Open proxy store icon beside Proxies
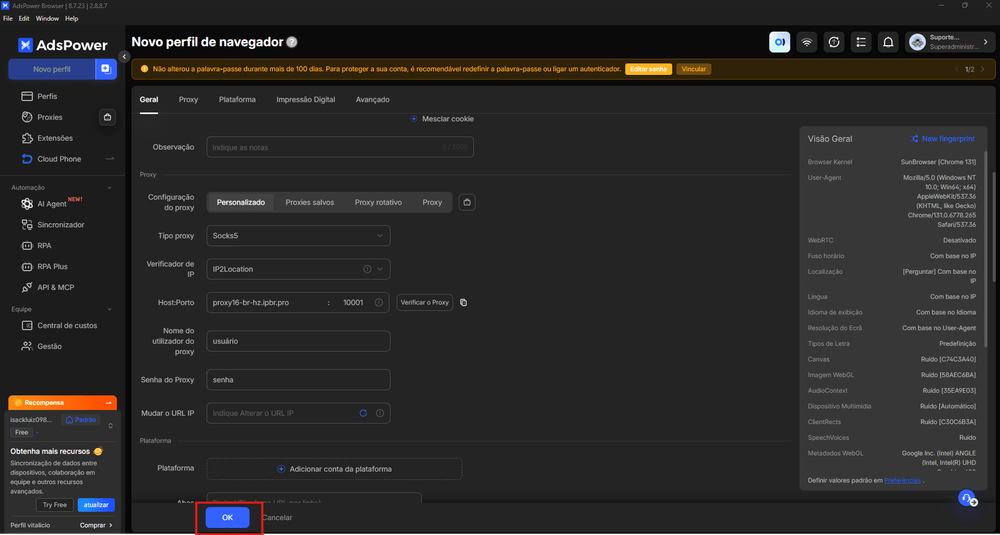The image size is (1000, 535). pyautogui.click(x=107, y=117)
